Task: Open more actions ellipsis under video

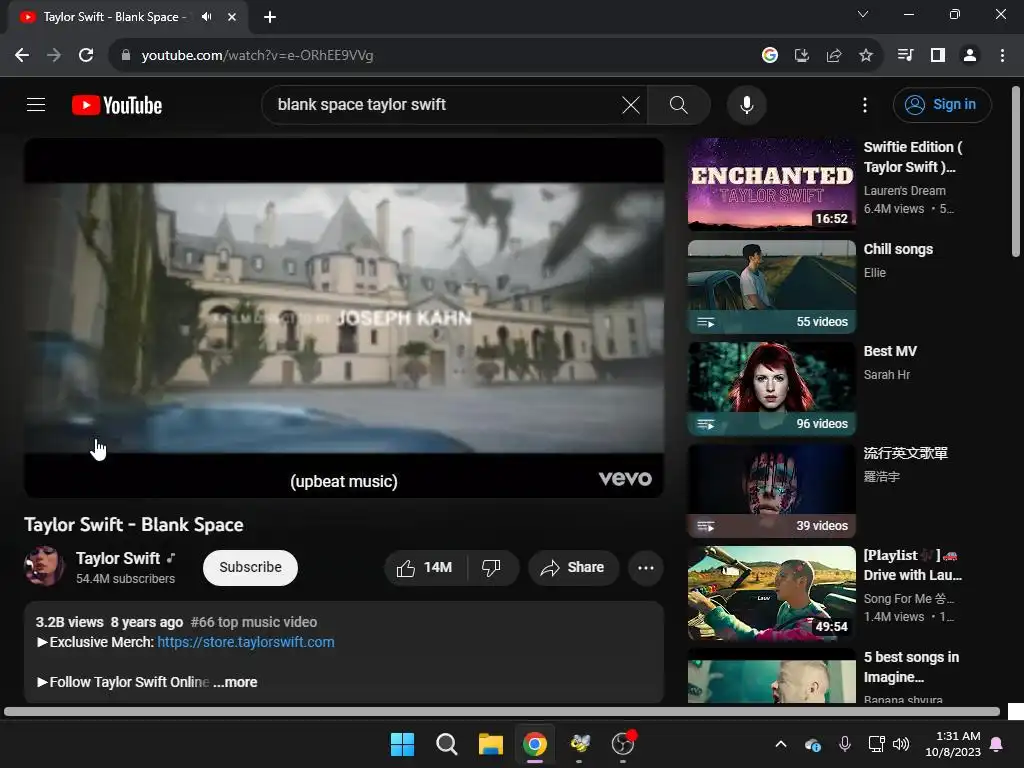Action: [x=645, y=568]
